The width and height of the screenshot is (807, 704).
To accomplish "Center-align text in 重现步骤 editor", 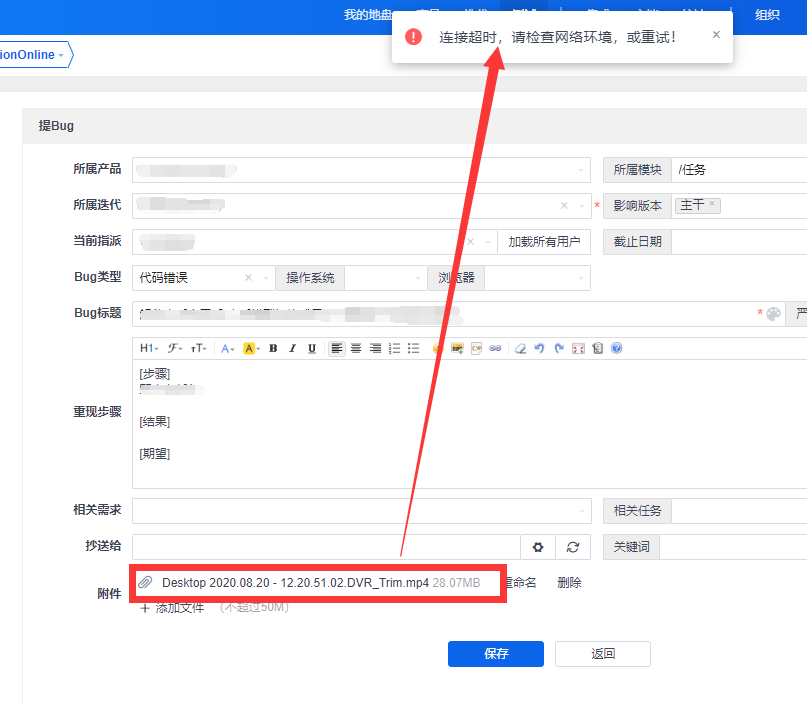I will [355, 348].
